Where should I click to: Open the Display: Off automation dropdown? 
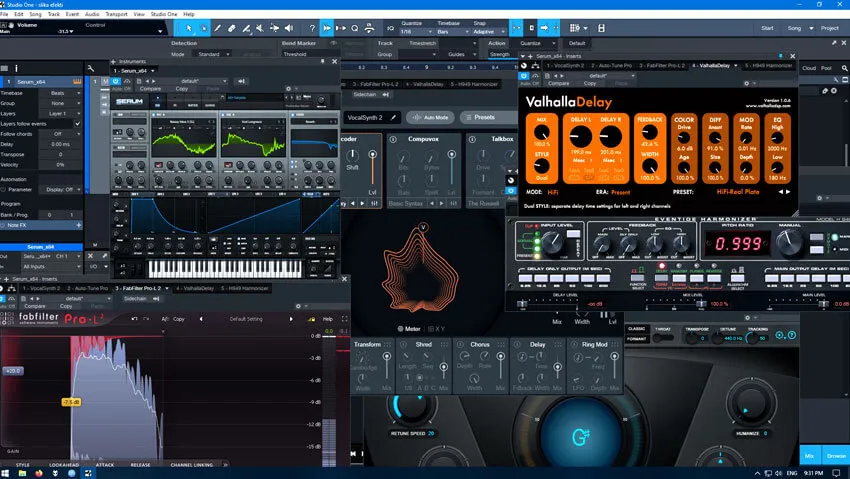[x=62, y=190]
